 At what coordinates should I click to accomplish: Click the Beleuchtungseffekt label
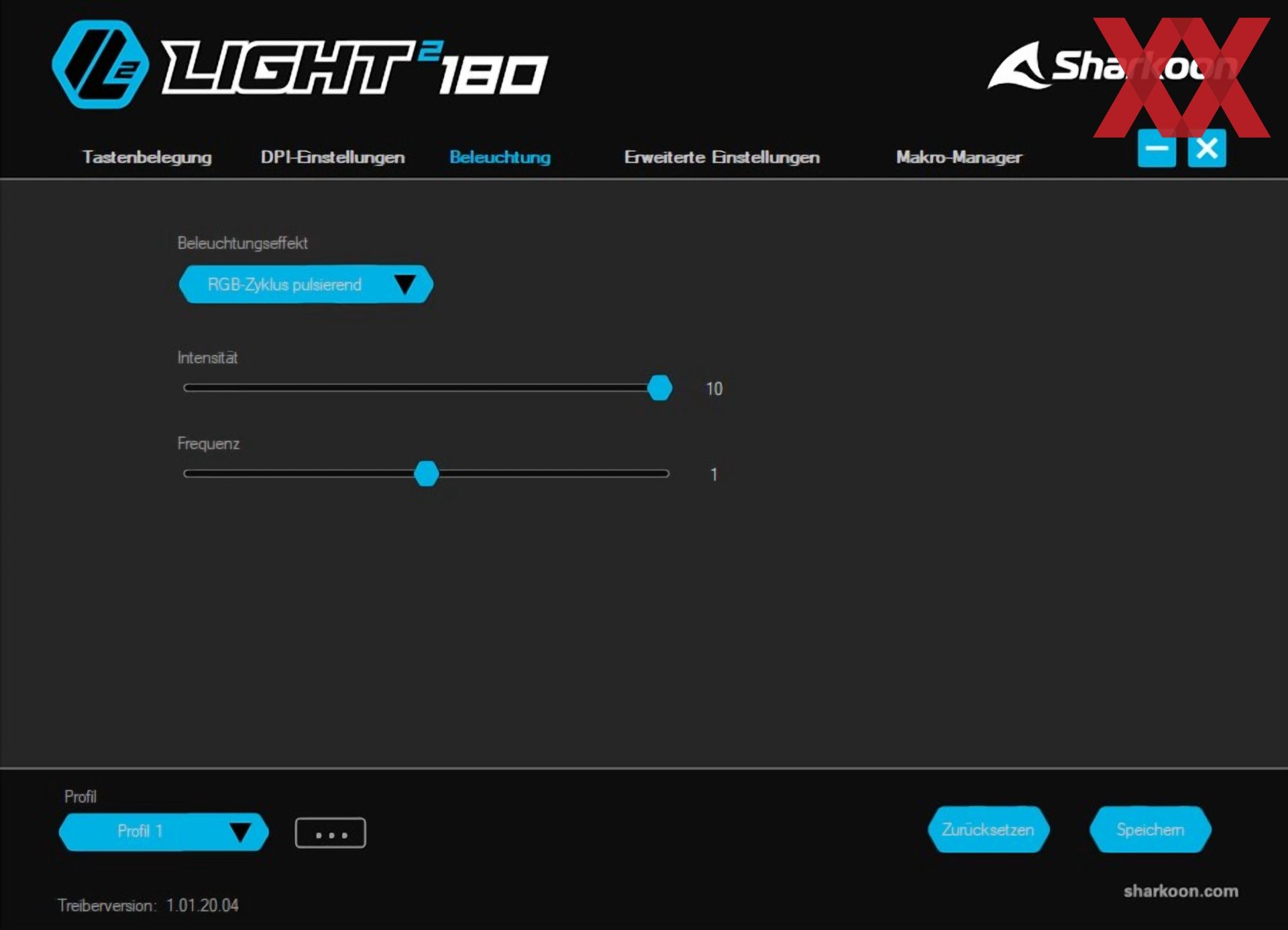coord(243,243)
